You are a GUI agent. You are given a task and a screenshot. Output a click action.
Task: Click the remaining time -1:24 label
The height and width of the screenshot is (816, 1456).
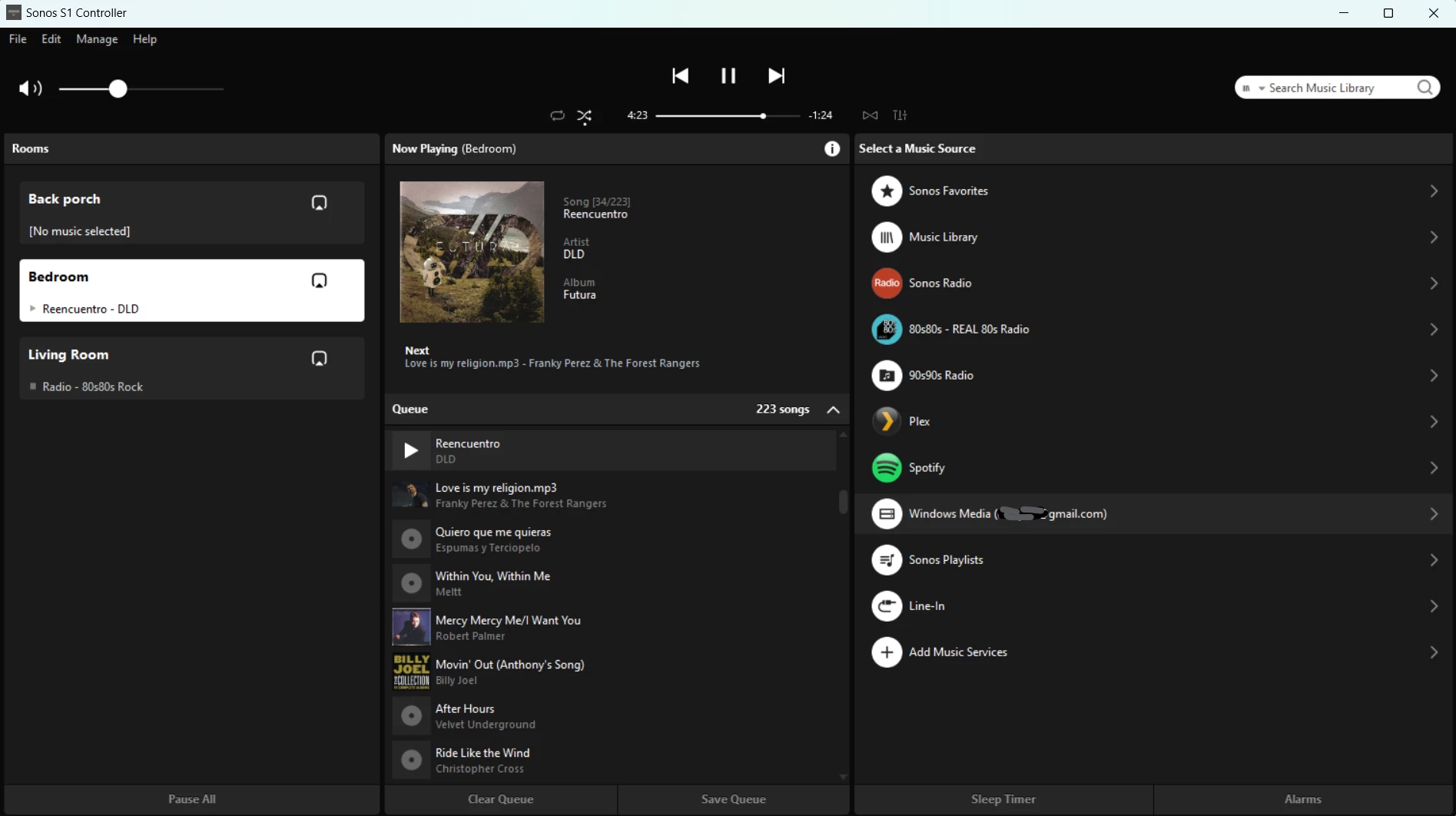click(x=821, y=115)
